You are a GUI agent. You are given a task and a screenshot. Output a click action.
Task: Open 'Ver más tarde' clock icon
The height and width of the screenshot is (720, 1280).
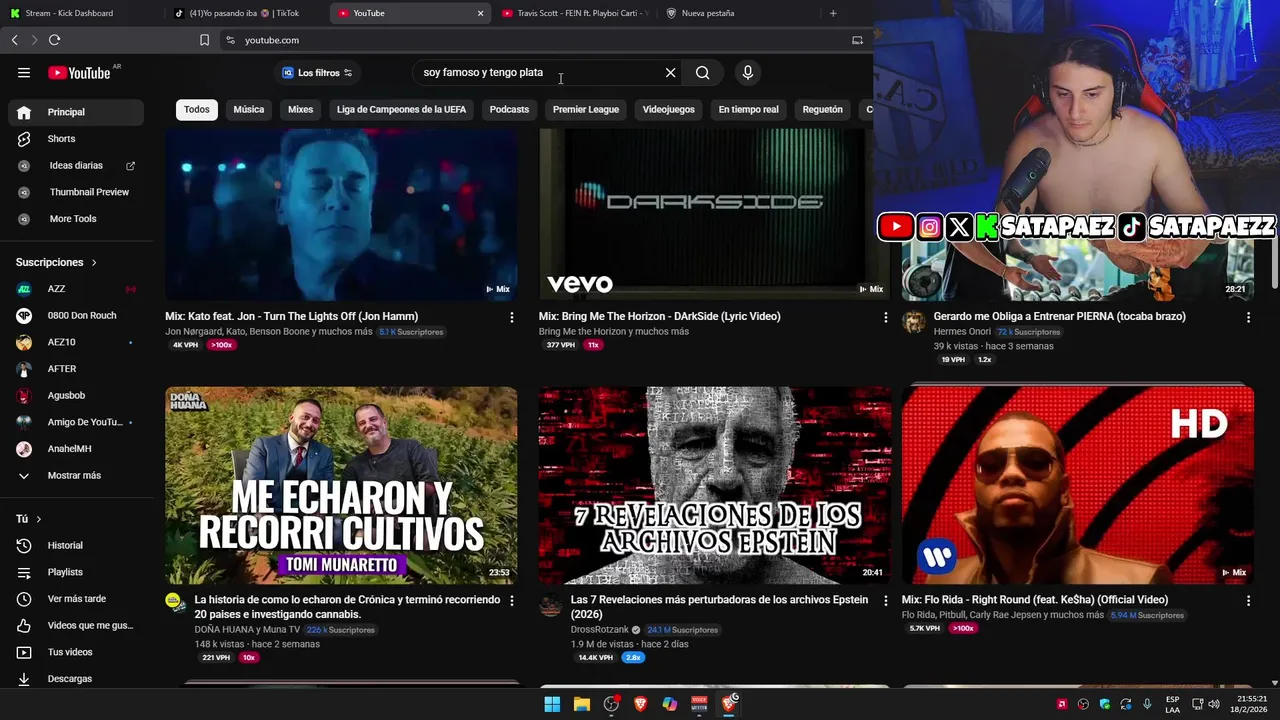pos(24,599)
